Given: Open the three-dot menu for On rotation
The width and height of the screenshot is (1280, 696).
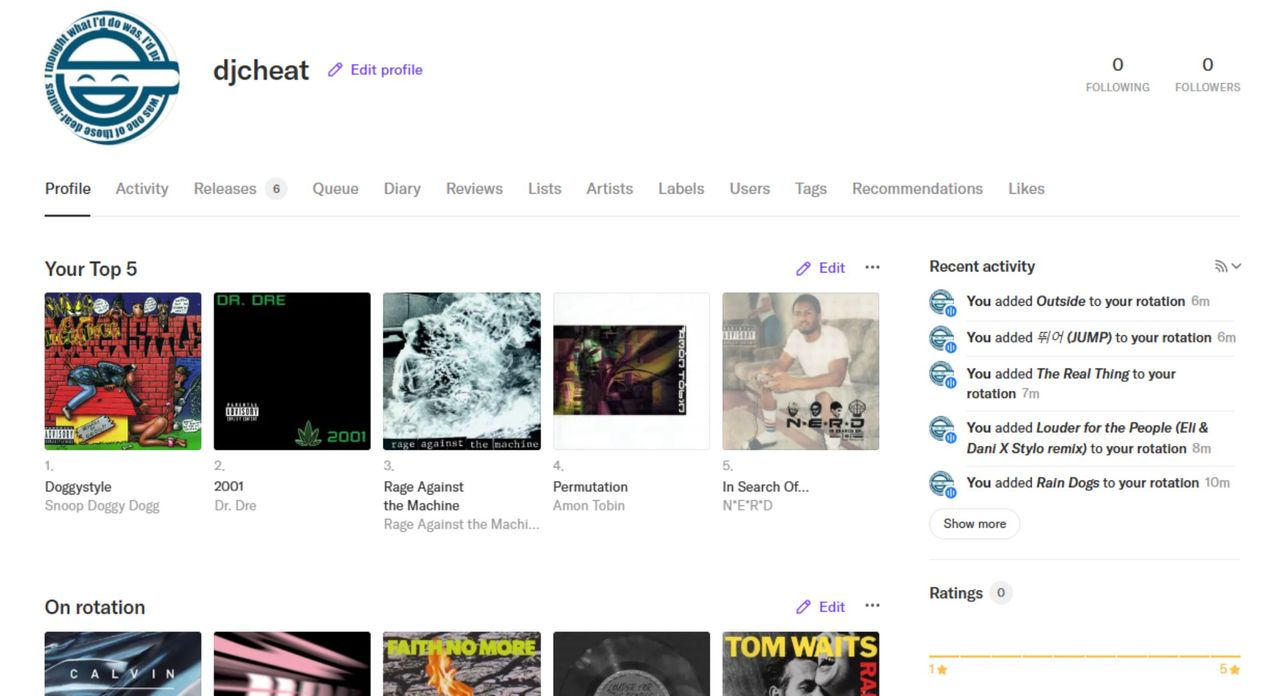Looking at the screenshot, I should coord(872,606).
